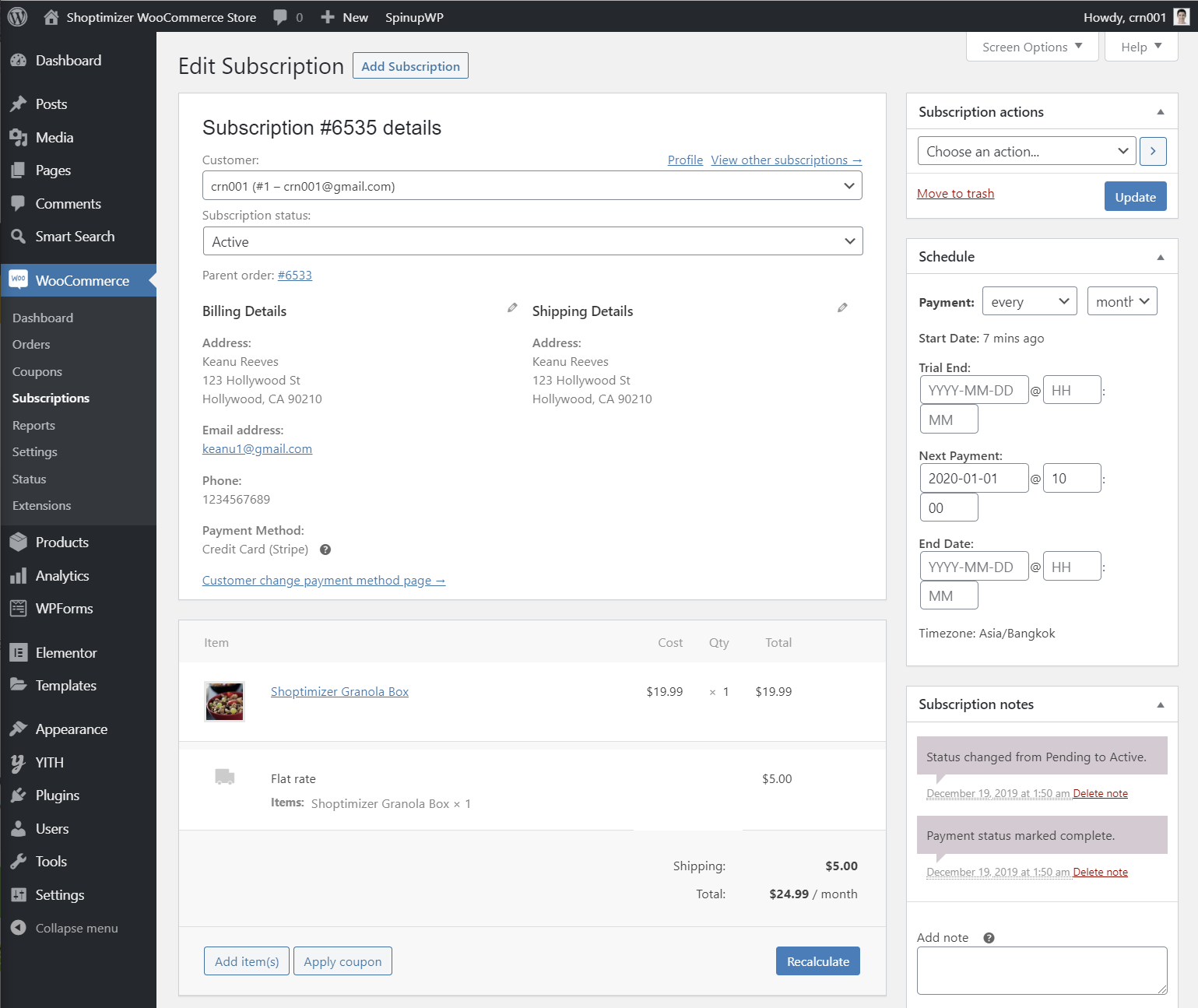Click Move to trash link

(955, 193)
